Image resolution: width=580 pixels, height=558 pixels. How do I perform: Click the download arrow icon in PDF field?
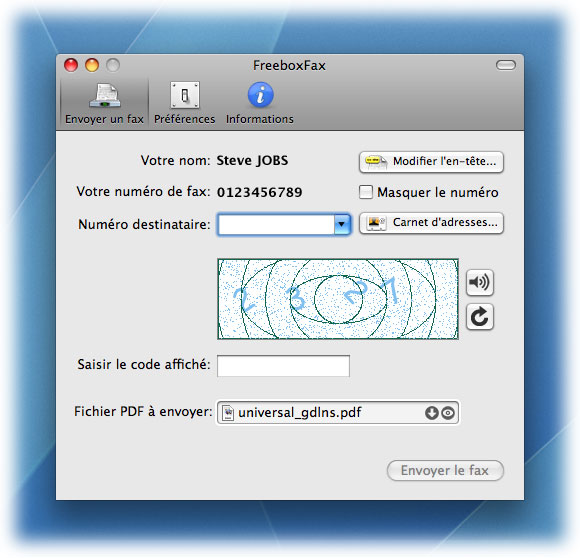point(431,413)
